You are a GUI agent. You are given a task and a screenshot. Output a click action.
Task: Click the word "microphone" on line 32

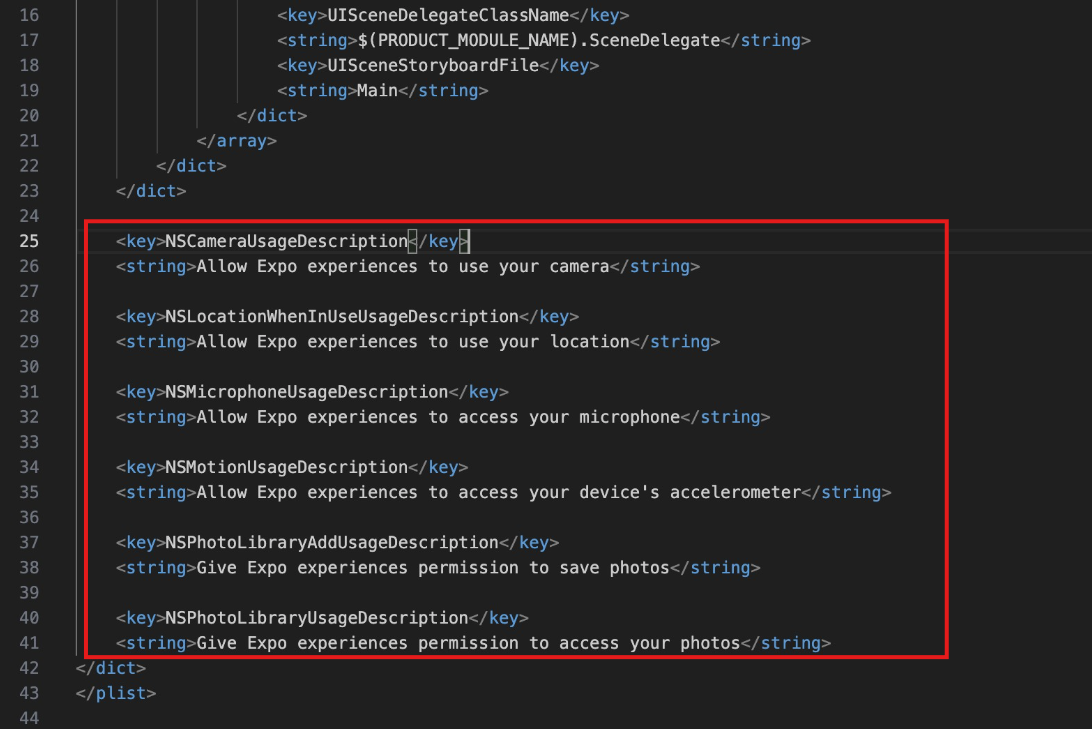coord(629,417)
